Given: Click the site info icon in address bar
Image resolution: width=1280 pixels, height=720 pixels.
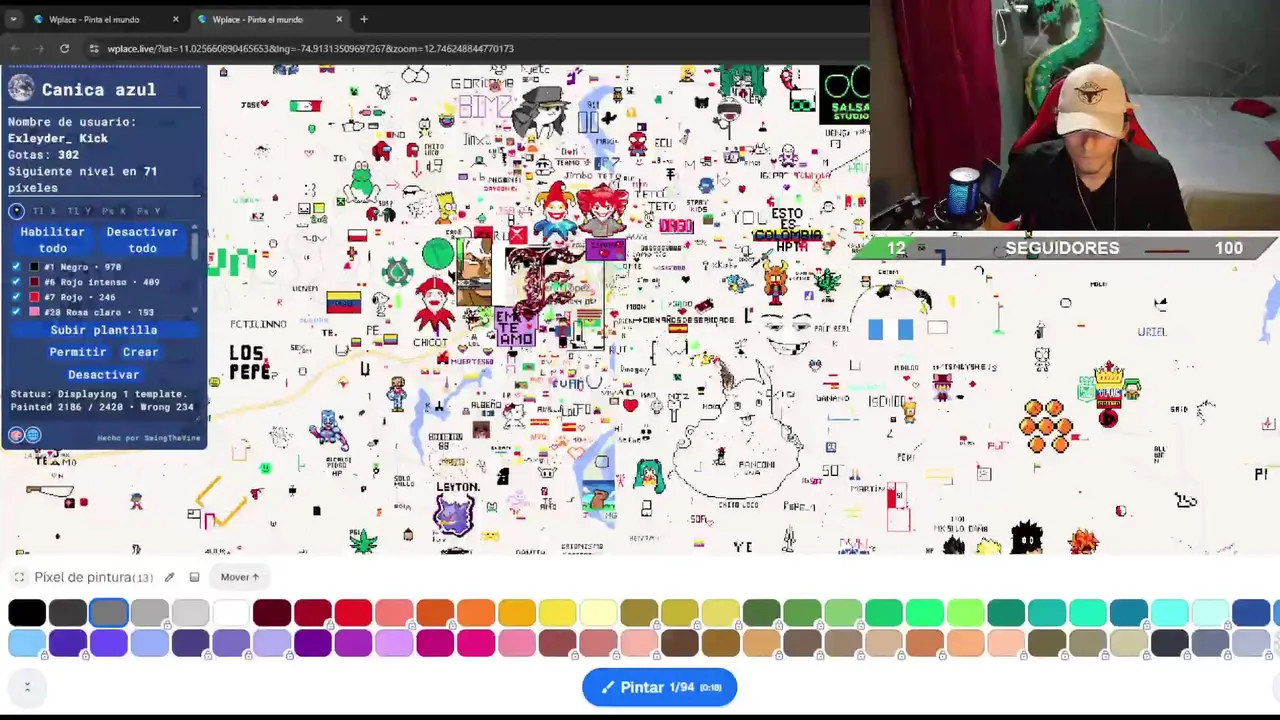Looking at the screenshot, I should [x=93, y=48].
